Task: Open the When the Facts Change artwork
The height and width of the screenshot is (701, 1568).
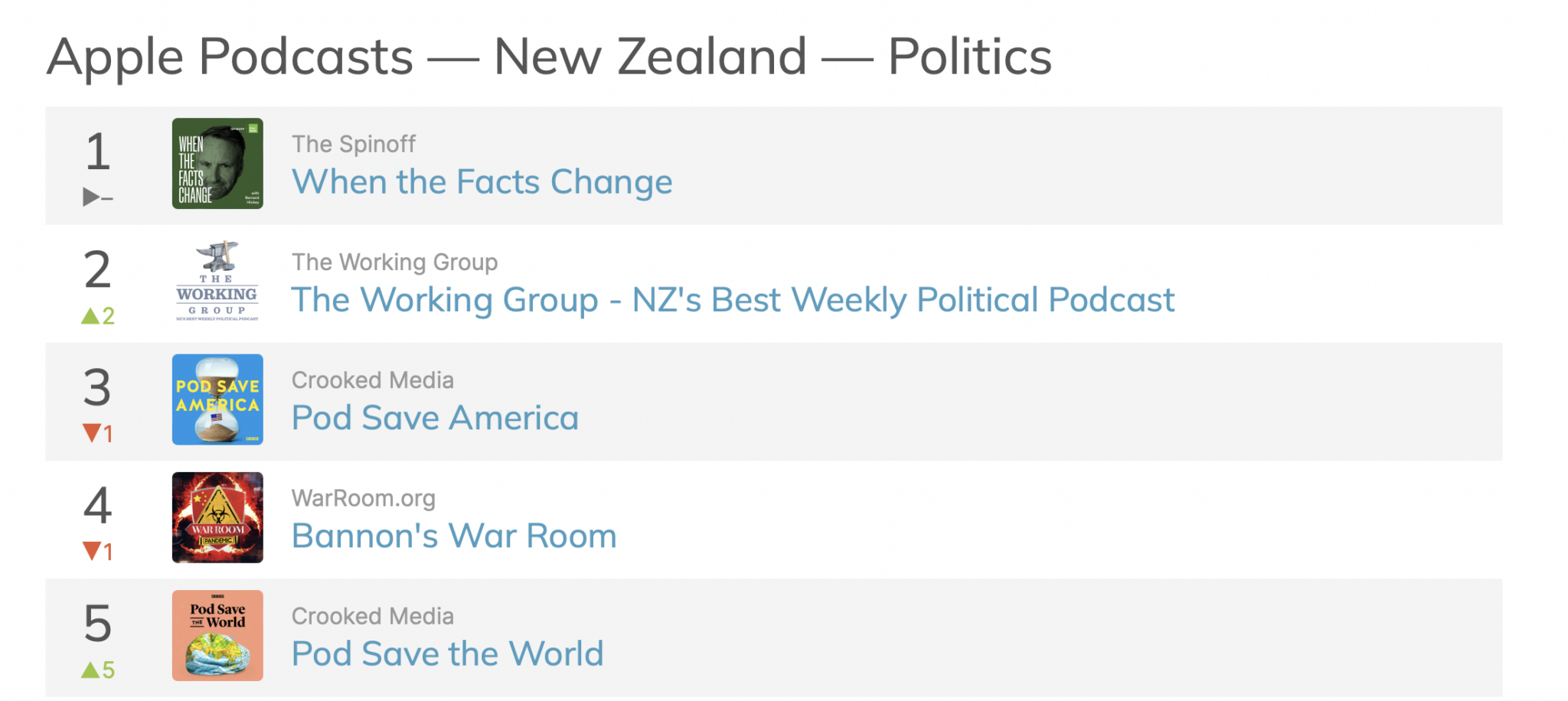Action: click(x=217, y=165)
